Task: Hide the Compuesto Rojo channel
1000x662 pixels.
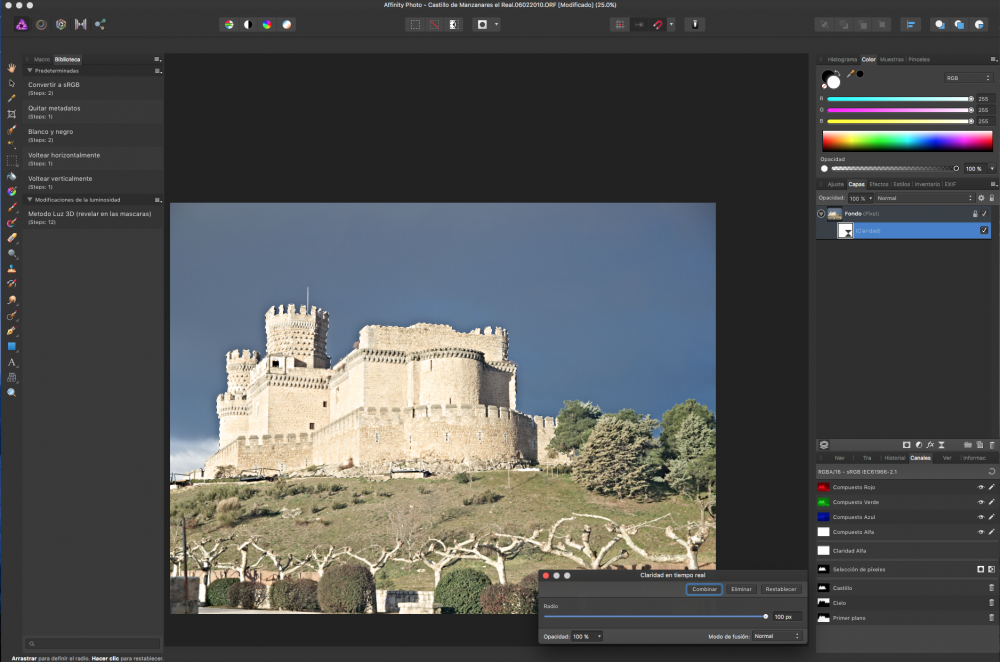Action: pyautogui.click(x=981, y=487)
